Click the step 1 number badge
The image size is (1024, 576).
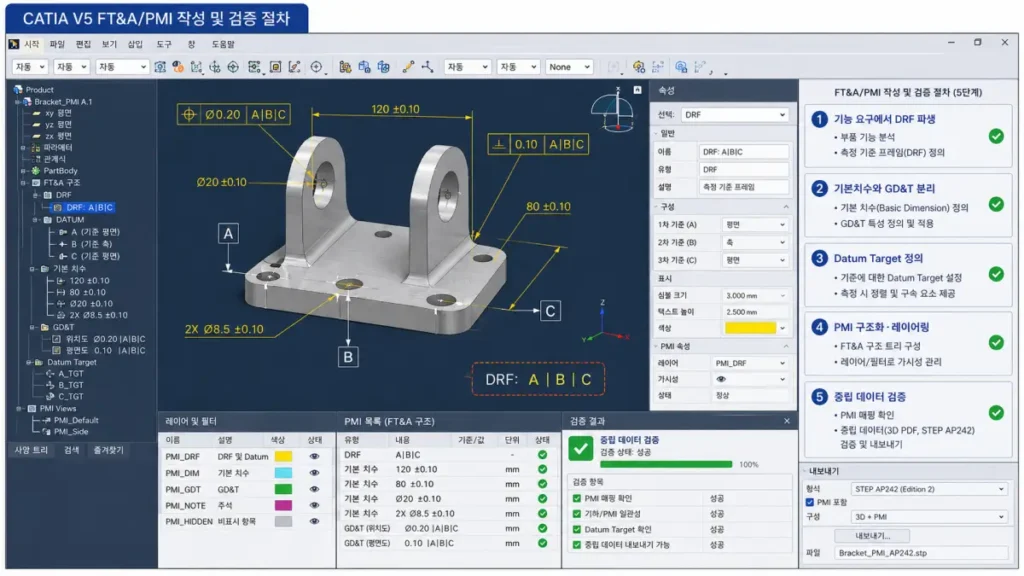coord(819,120)
